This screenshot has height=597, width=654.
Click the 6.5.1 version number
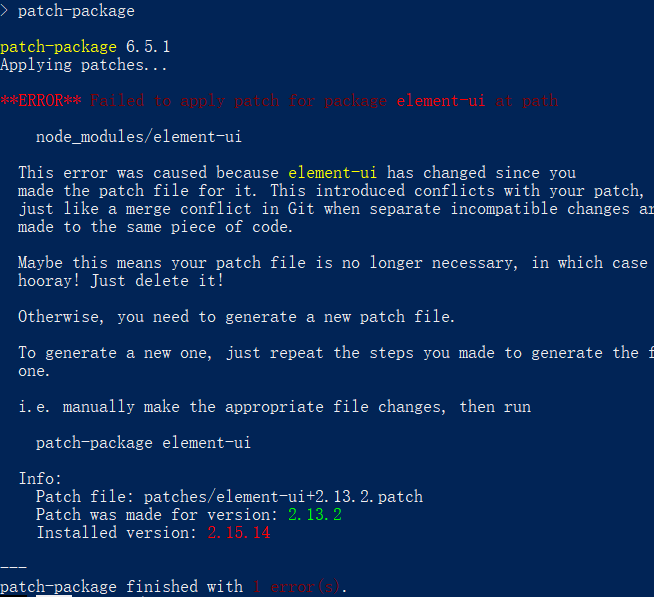(148, 46)
